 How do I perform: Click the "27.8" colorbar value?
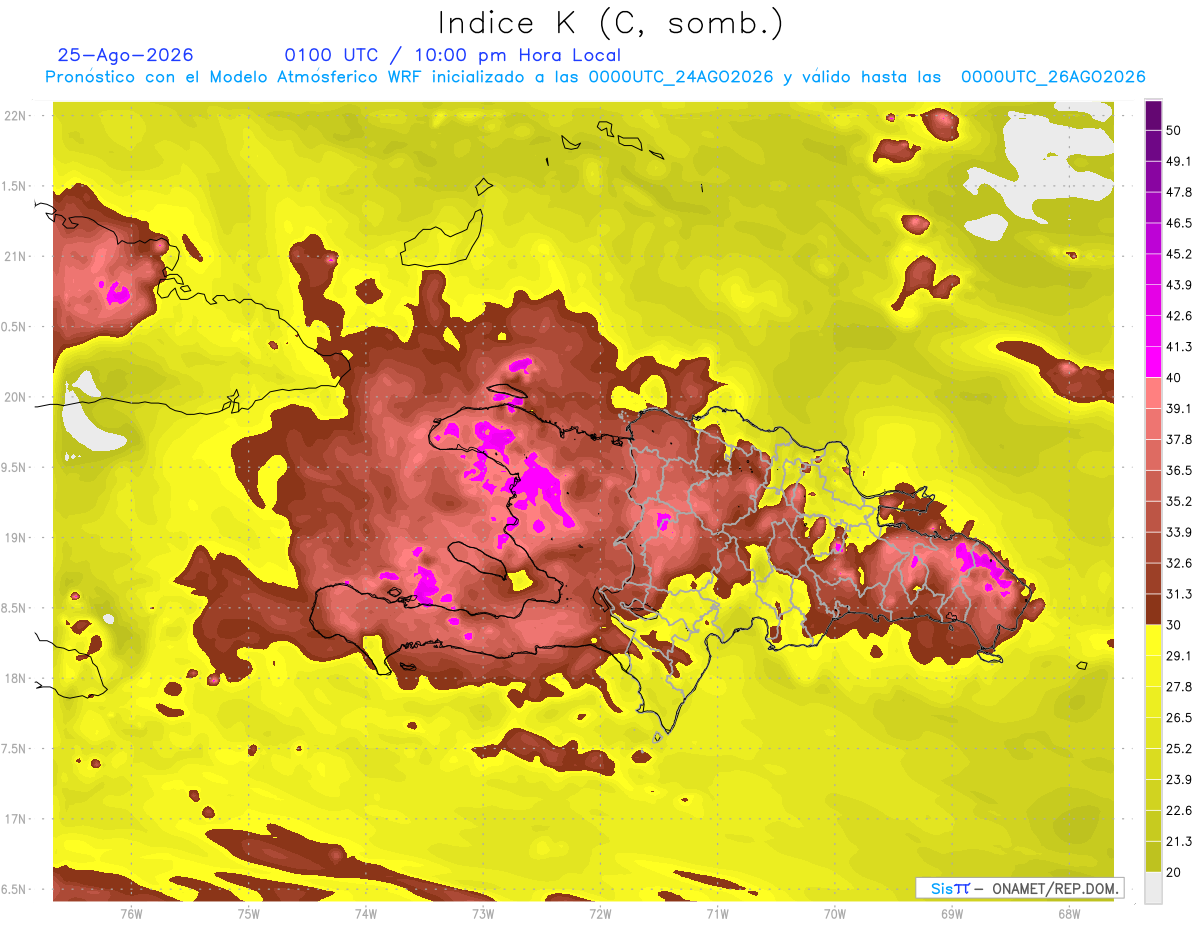coord(1179,687)
